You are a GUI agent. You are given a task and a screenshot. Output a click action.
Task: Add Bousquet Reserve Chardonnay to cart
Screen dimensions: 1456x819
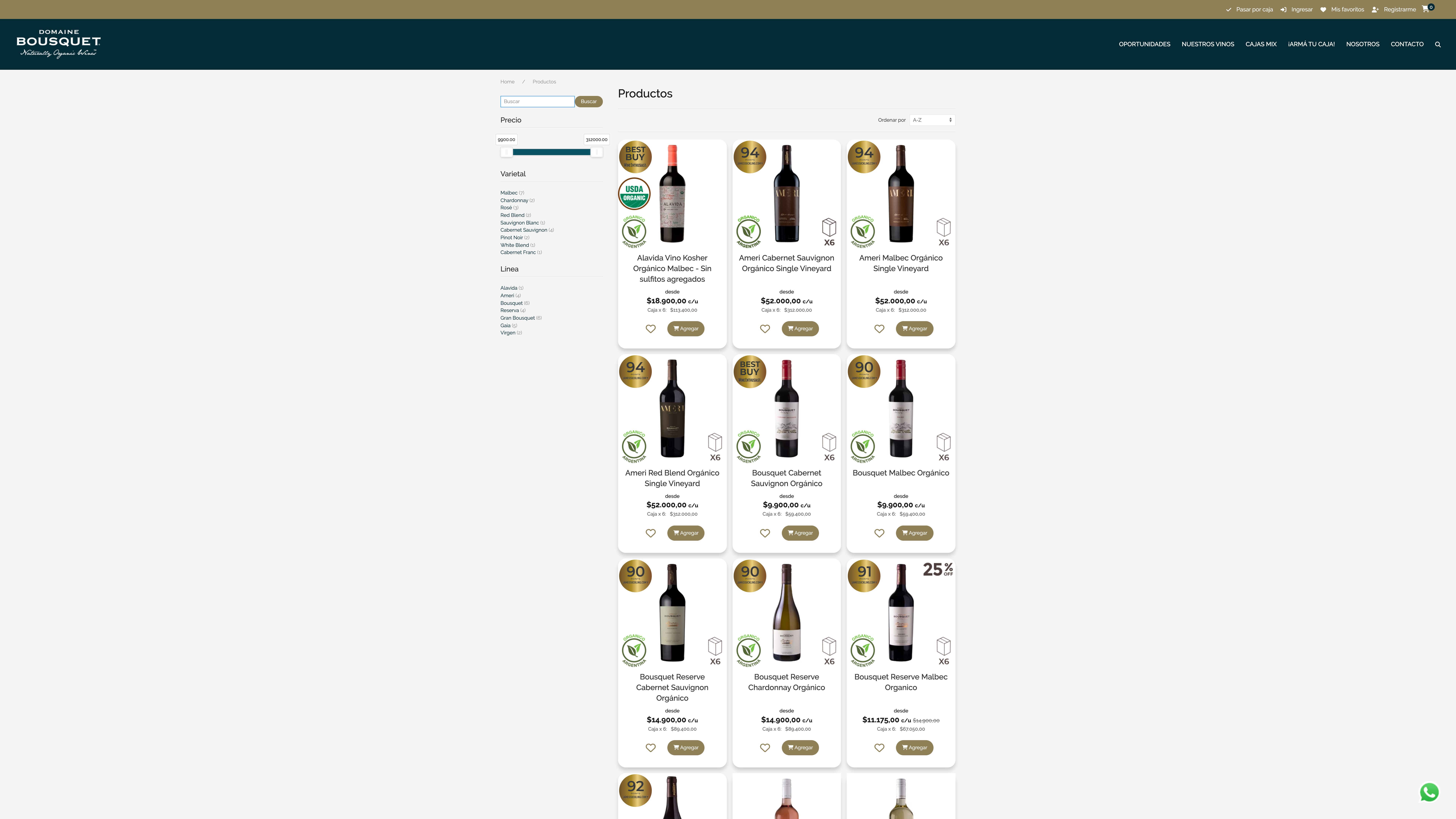pyautogui.click(x=800, y=748)
